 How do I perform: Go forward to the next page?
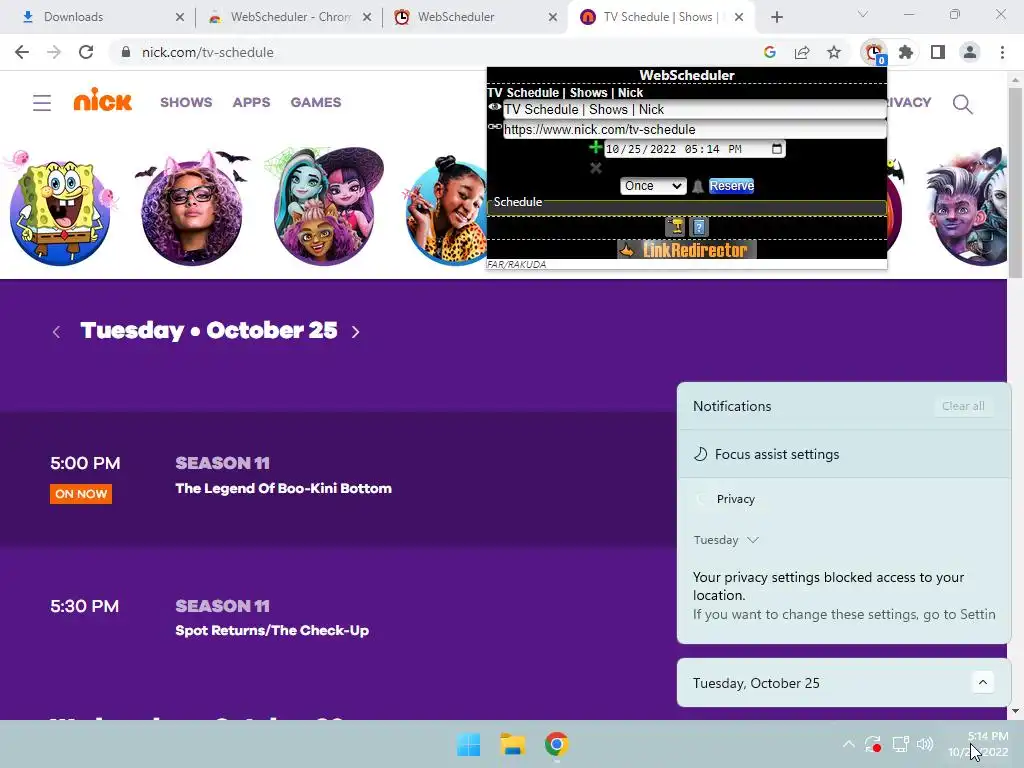point(54,52)
